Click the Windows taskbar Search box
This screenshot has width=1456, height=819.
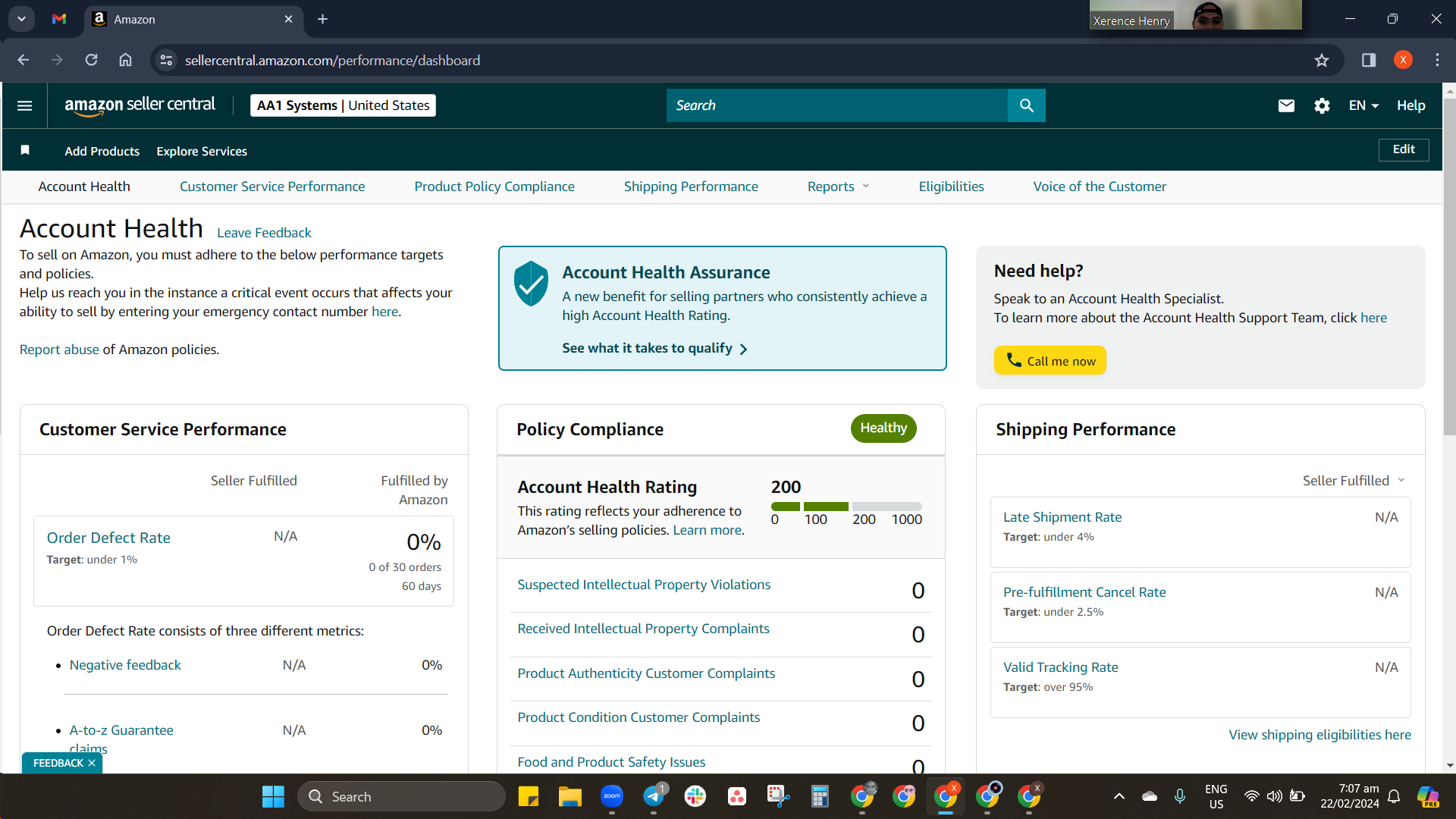401,796
